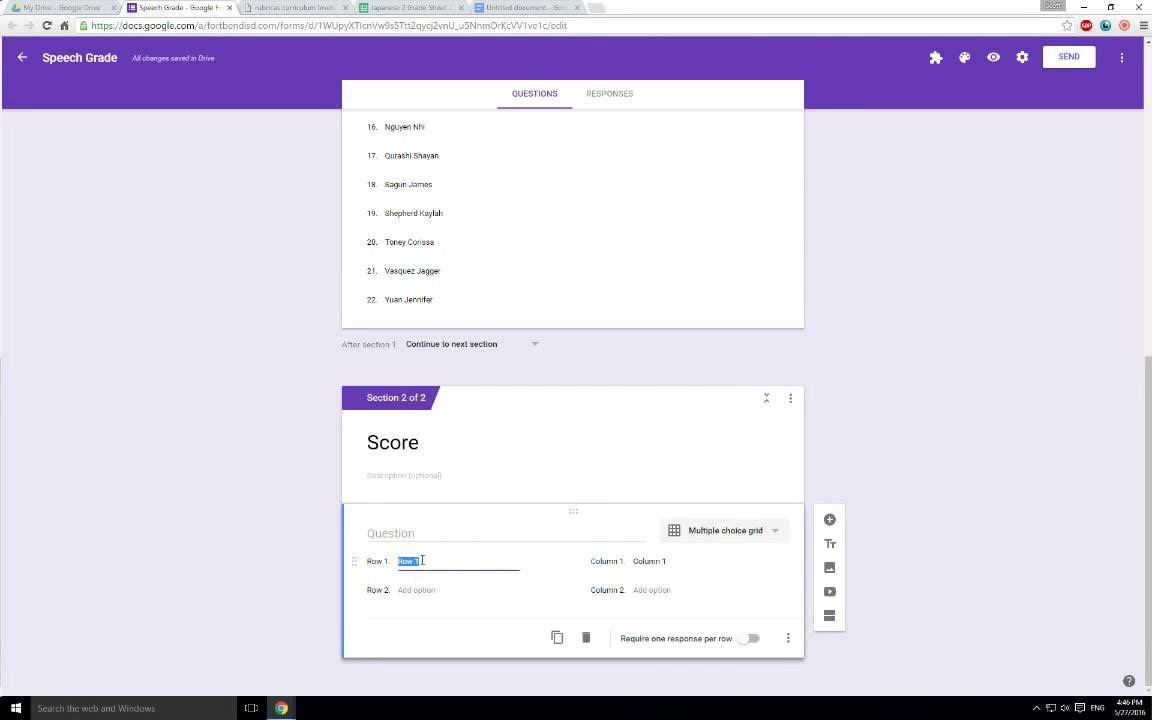The height and width of the screenshot is (720, 1152).
Task: Click the SEND button
Action: coord(1068,57)
